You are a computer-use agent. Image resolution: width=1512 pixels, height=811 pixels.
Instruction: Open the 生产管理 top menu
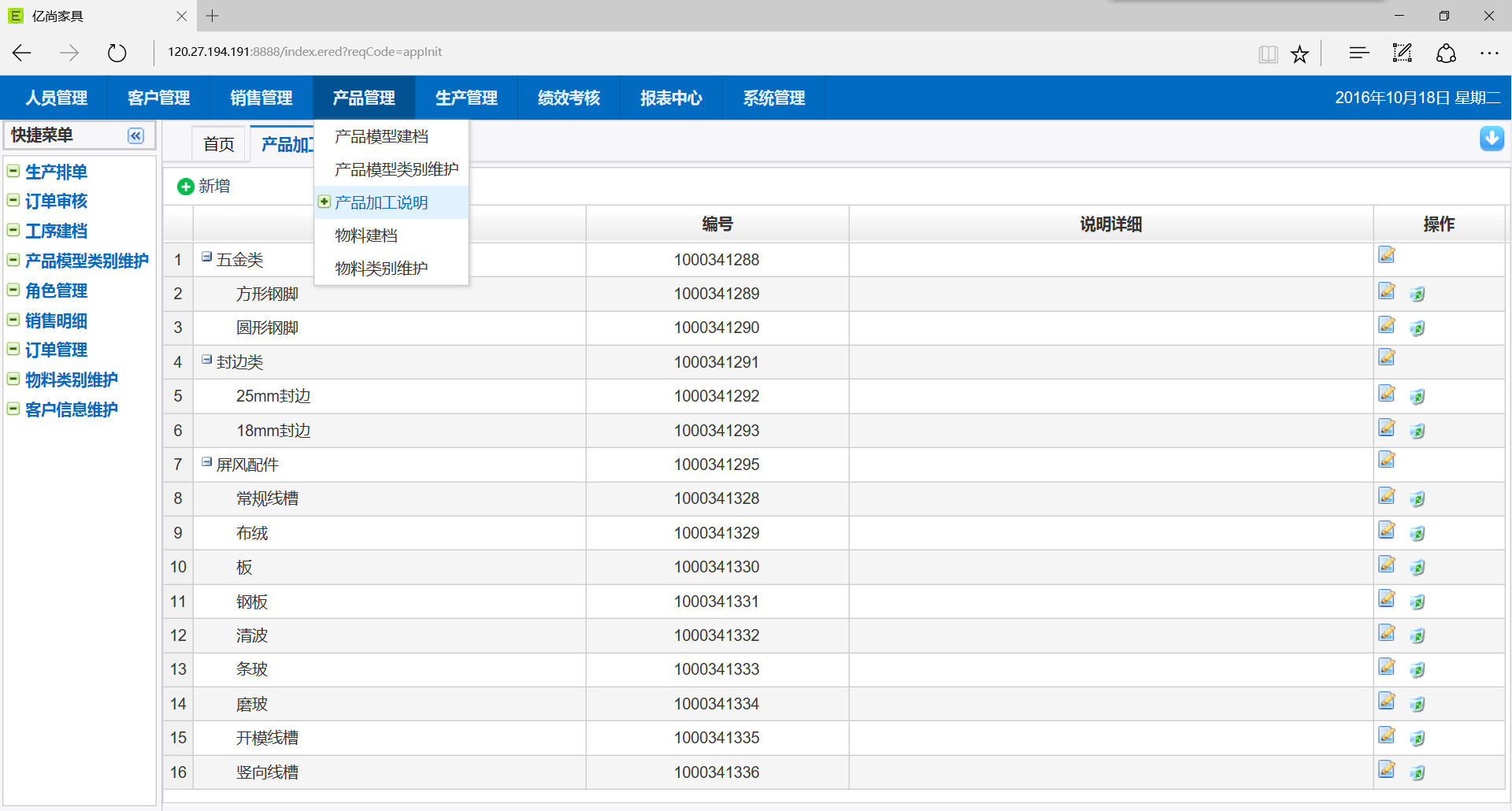466,98
